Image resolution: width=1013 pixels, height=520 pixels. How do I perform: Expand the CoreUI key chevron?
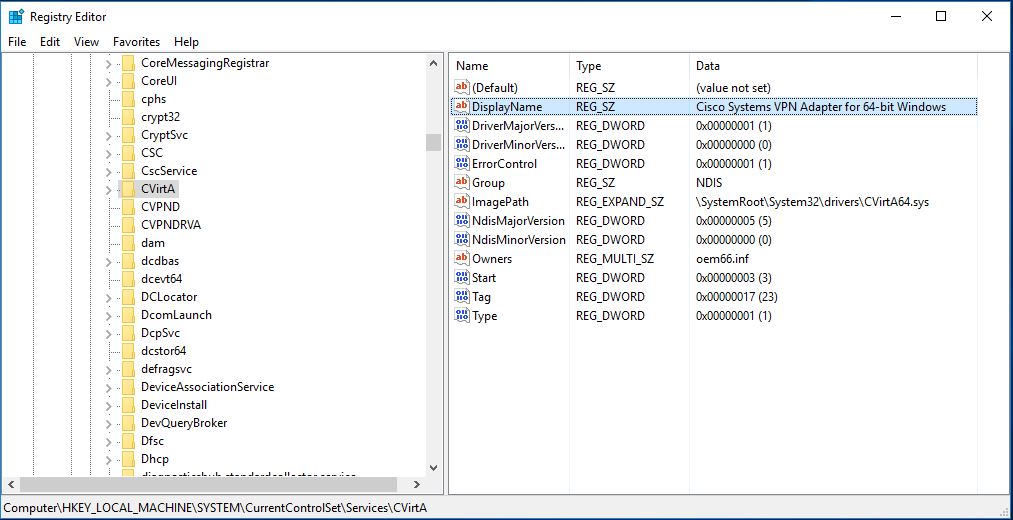[x=109, y=81]
